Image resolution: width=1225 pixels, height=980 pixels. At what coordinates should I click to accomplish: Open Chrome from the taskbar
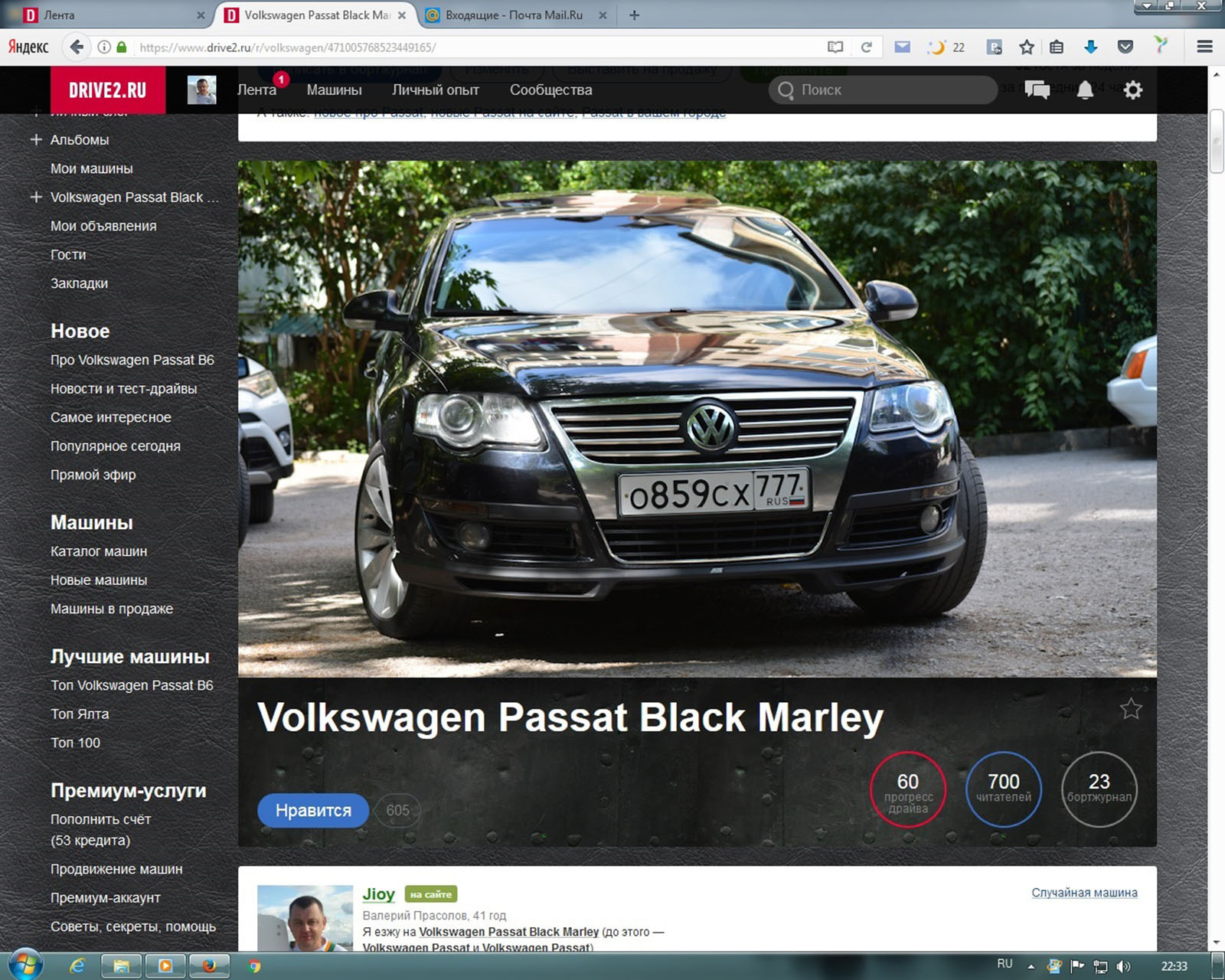(254, 966)
